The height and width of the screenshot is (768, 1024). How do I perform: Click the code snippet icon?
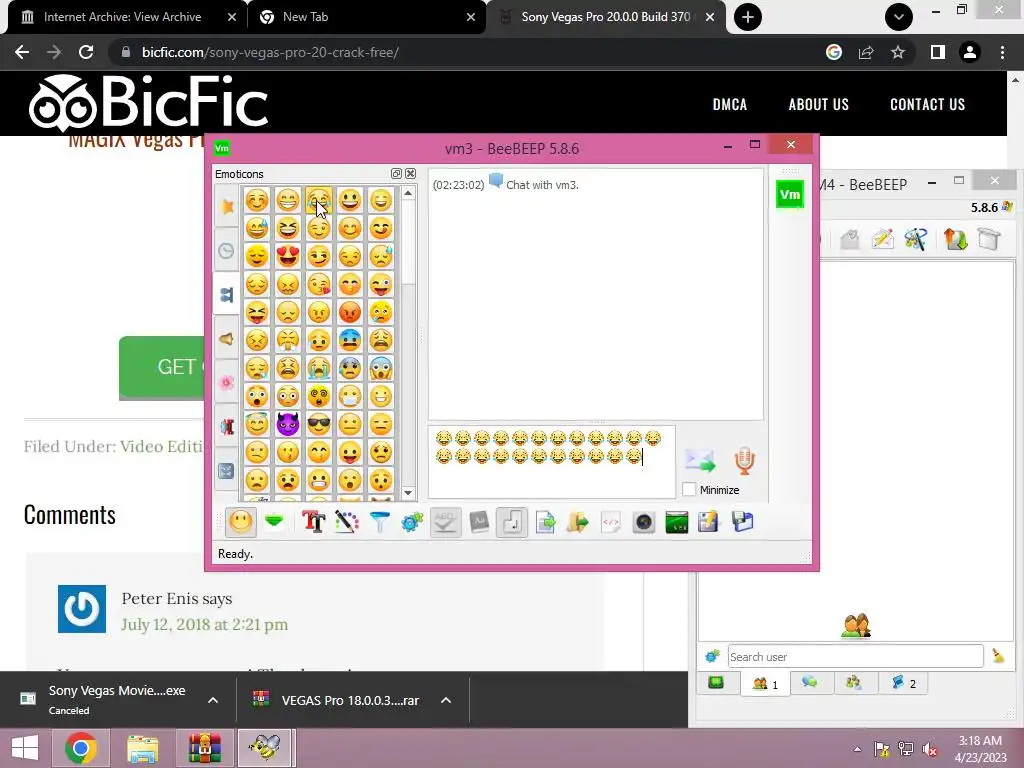pyautogui.click(x=610, y=522)
